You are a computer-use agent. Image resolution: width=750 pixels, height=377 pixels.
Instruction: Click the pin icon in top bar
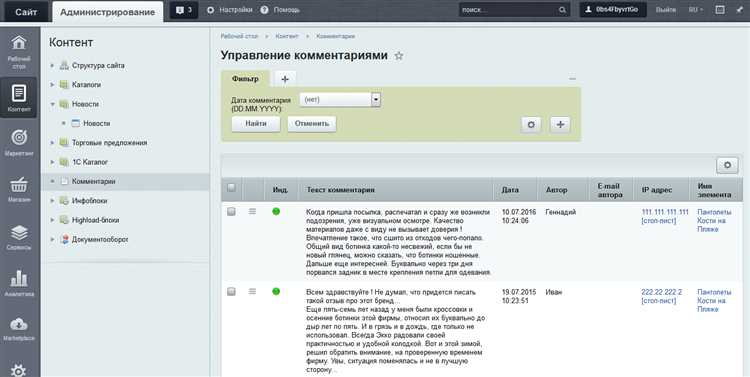tap(739, 10)
